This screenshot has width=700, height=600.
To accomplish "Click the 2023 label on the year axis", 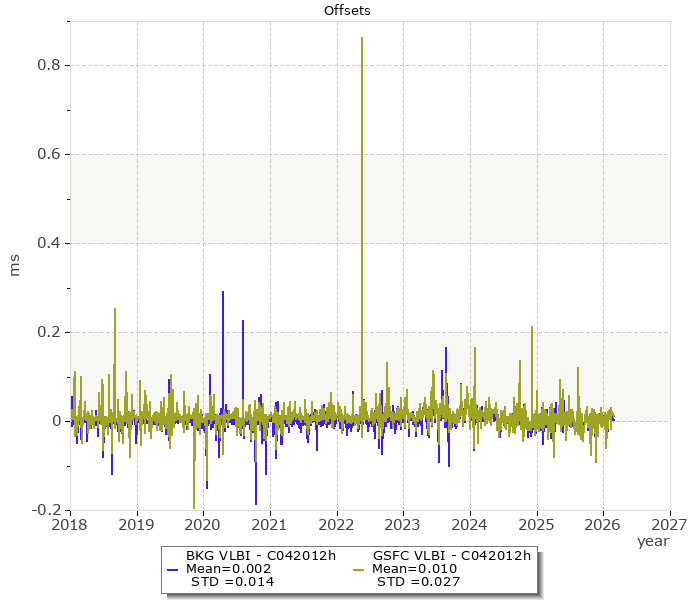I will (x=403, y=524).
